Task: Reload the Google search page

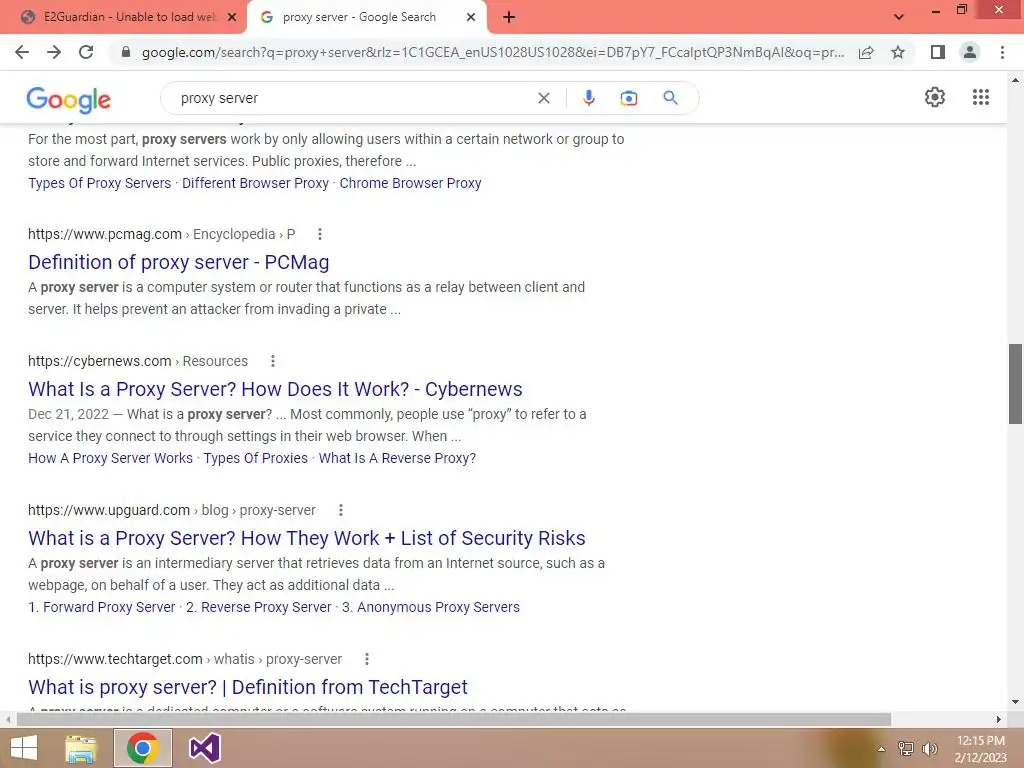Action: click(x=86, y=52)
